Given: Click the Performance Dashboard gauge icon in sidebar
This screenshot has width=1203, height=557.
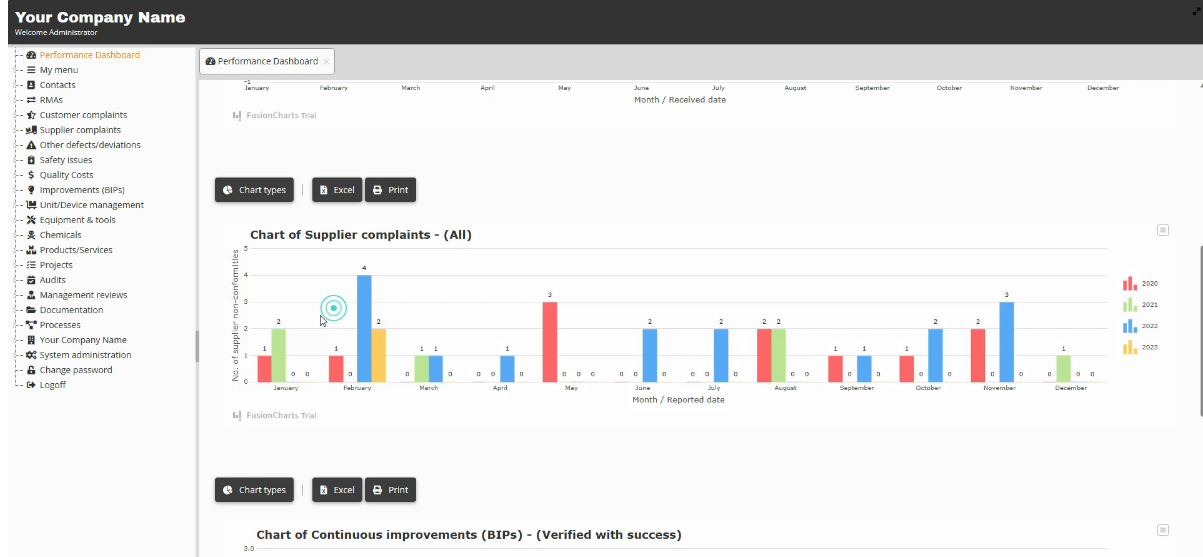Looking at the screenshot, I should tap(31, 55).
